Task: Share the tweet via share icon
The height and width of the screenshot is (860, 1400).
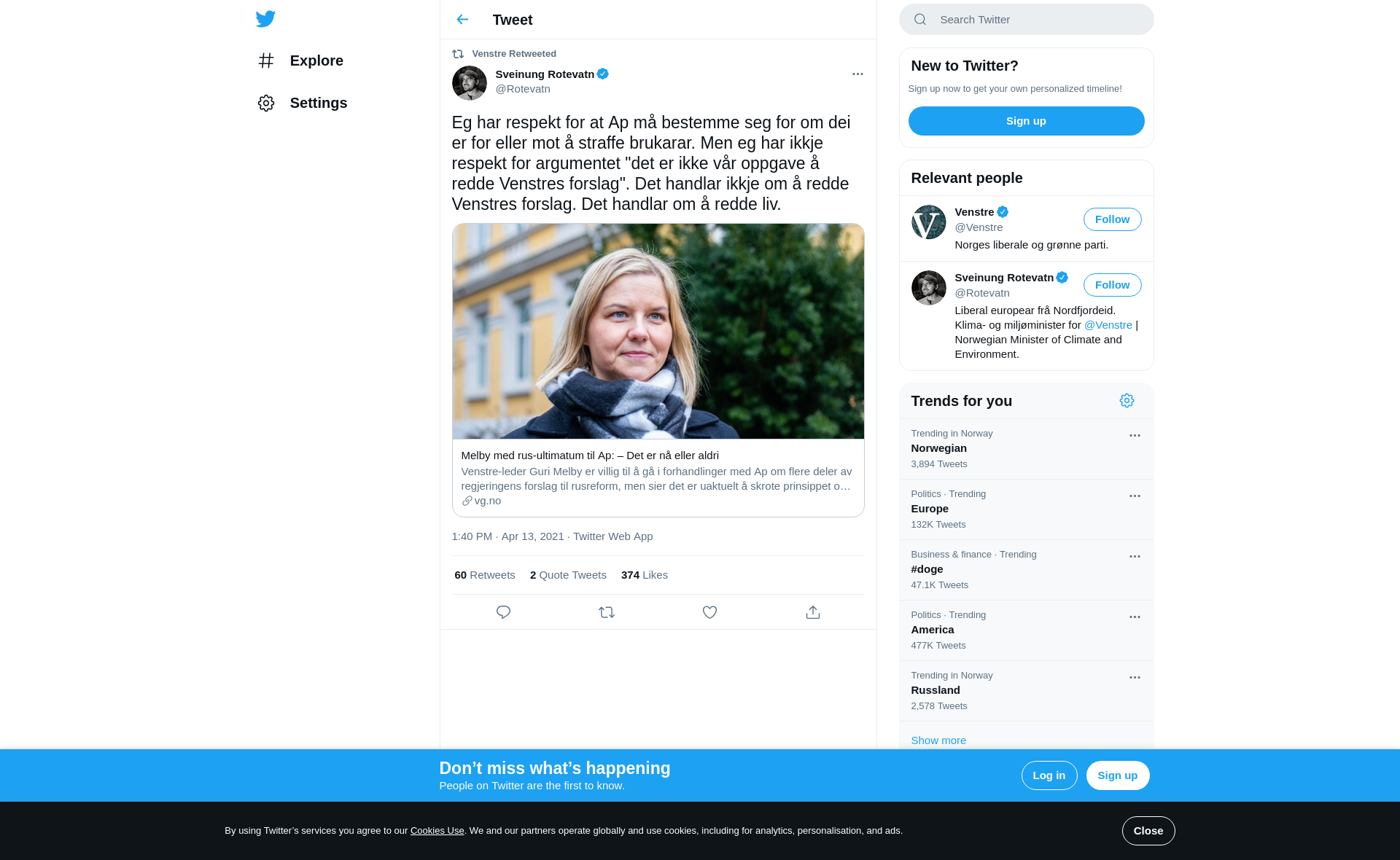Action: click(x=813, y=612)
